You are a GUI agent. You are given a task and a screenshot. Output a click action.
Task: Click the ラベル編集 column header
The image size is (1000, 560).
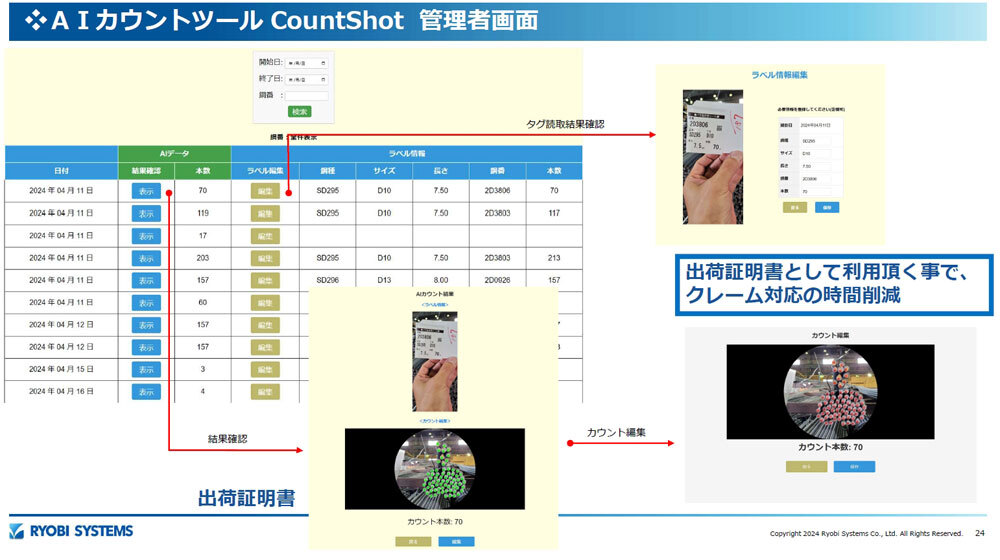[265, 171]
